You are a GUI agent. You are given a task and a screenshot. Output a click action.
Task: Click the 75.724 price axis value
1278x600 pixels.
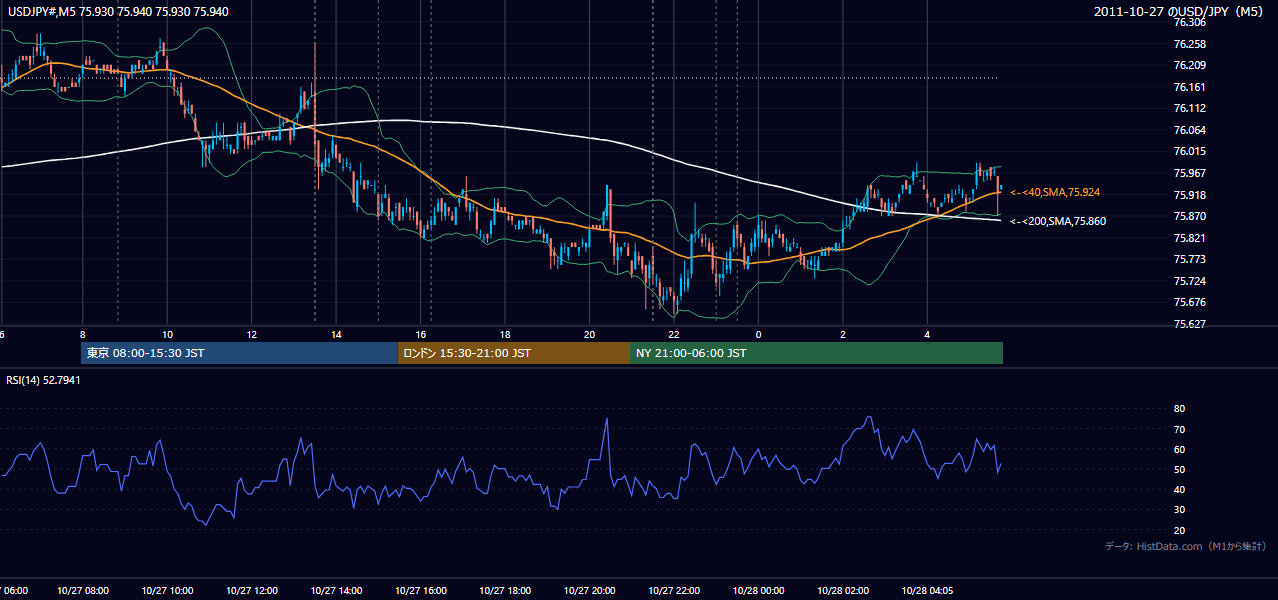pyautogui.click(x=1189, y=281)
